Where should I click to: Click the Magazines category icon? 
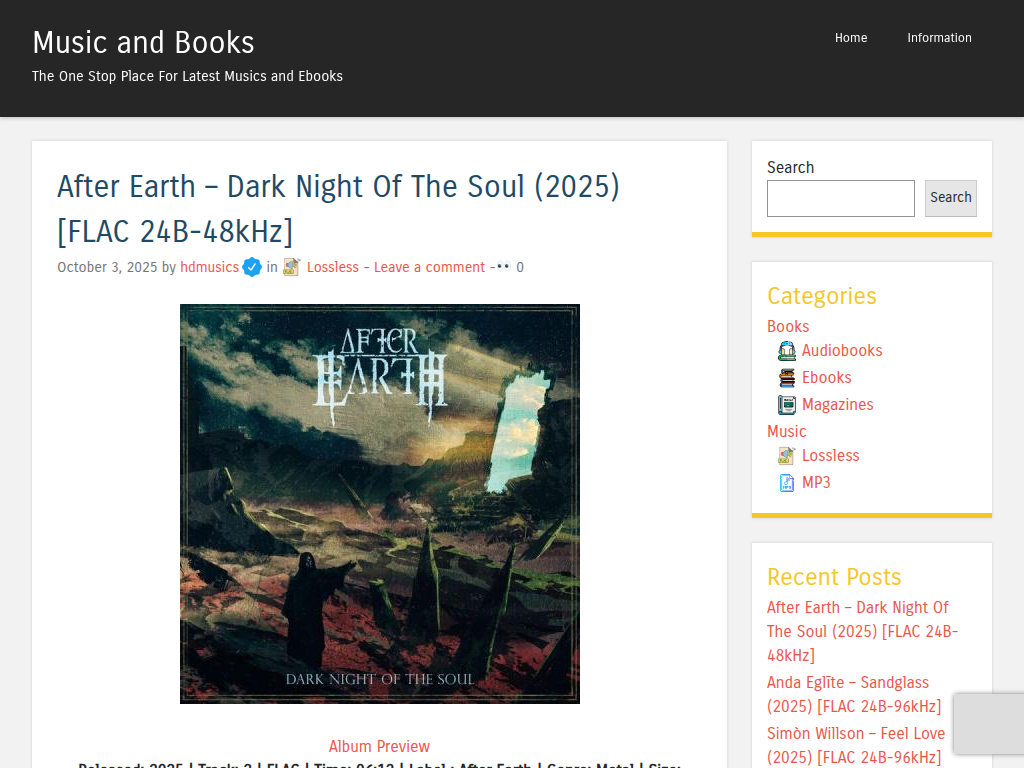pyautogui.click(x=787, y=405)
